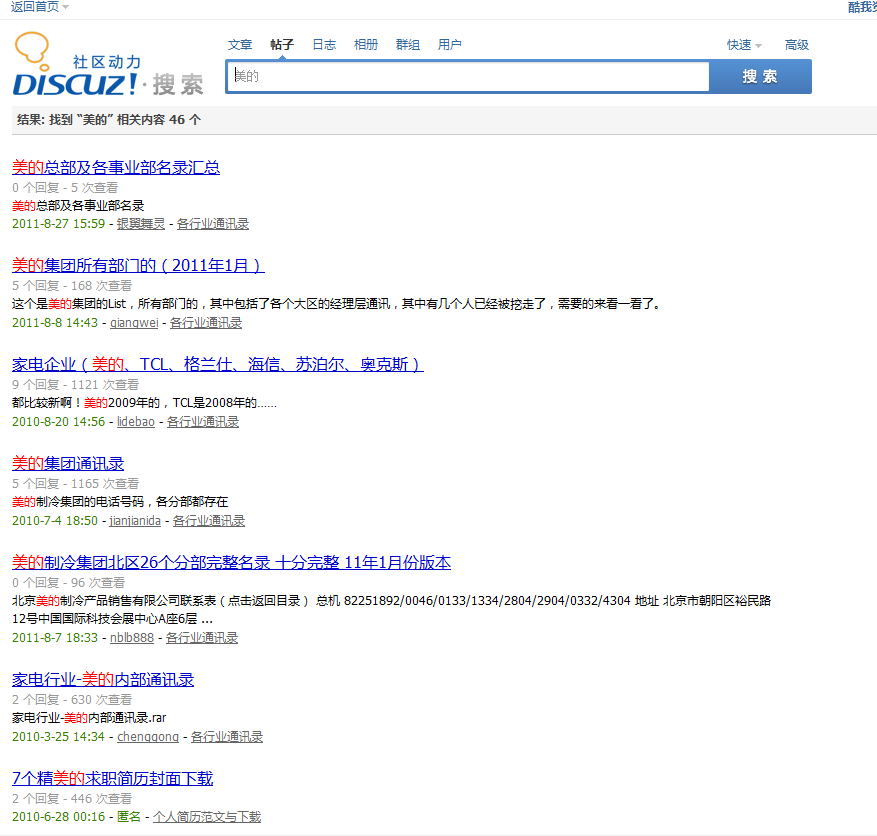Click the stats text 5 个回复 - 168 次查看
Viewport: 877px width, 836px height.
(72, 286)
